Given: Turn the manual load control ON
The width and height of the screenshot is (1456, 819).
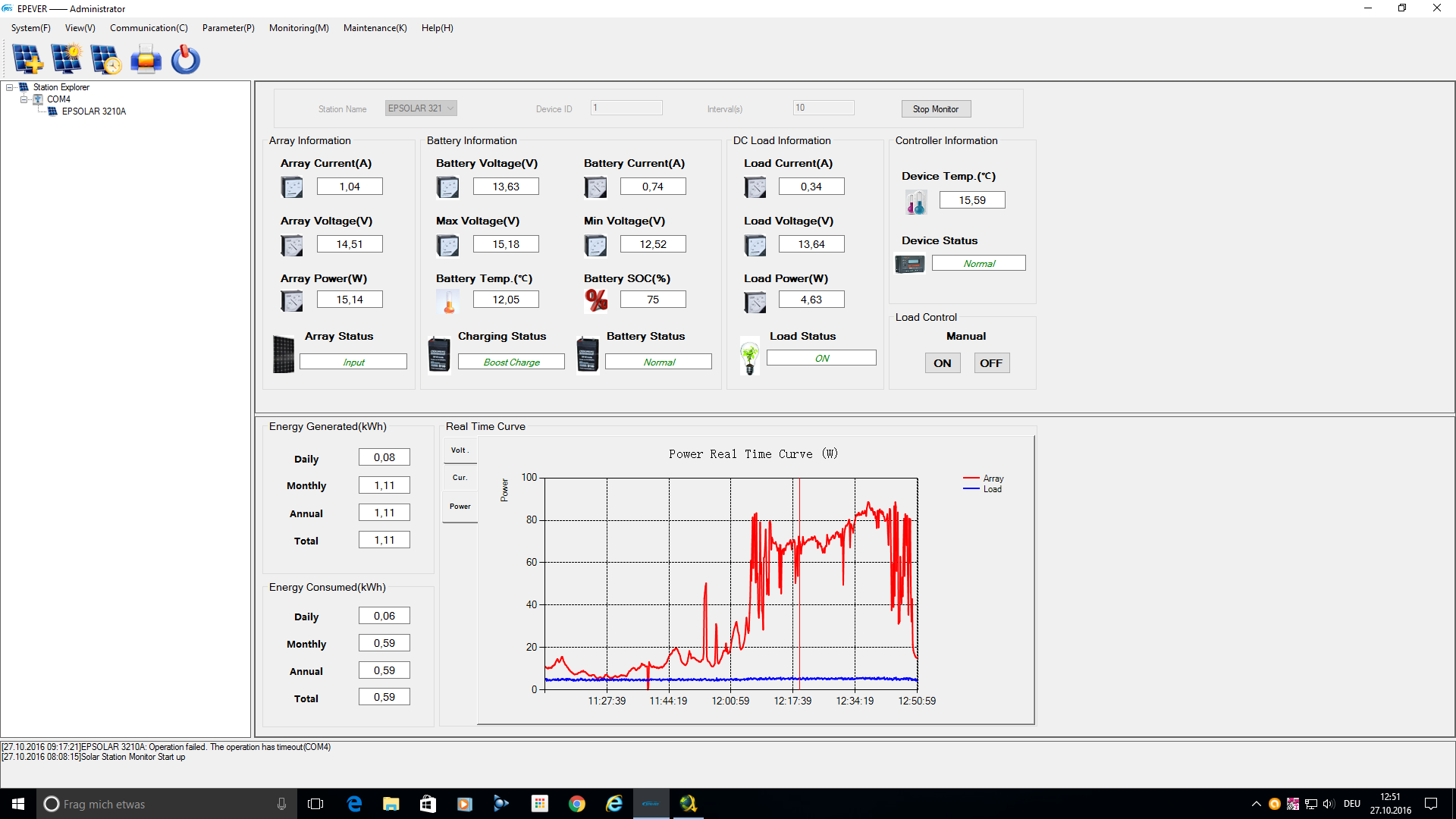Looking at the screenshot, I should (942, 363).
